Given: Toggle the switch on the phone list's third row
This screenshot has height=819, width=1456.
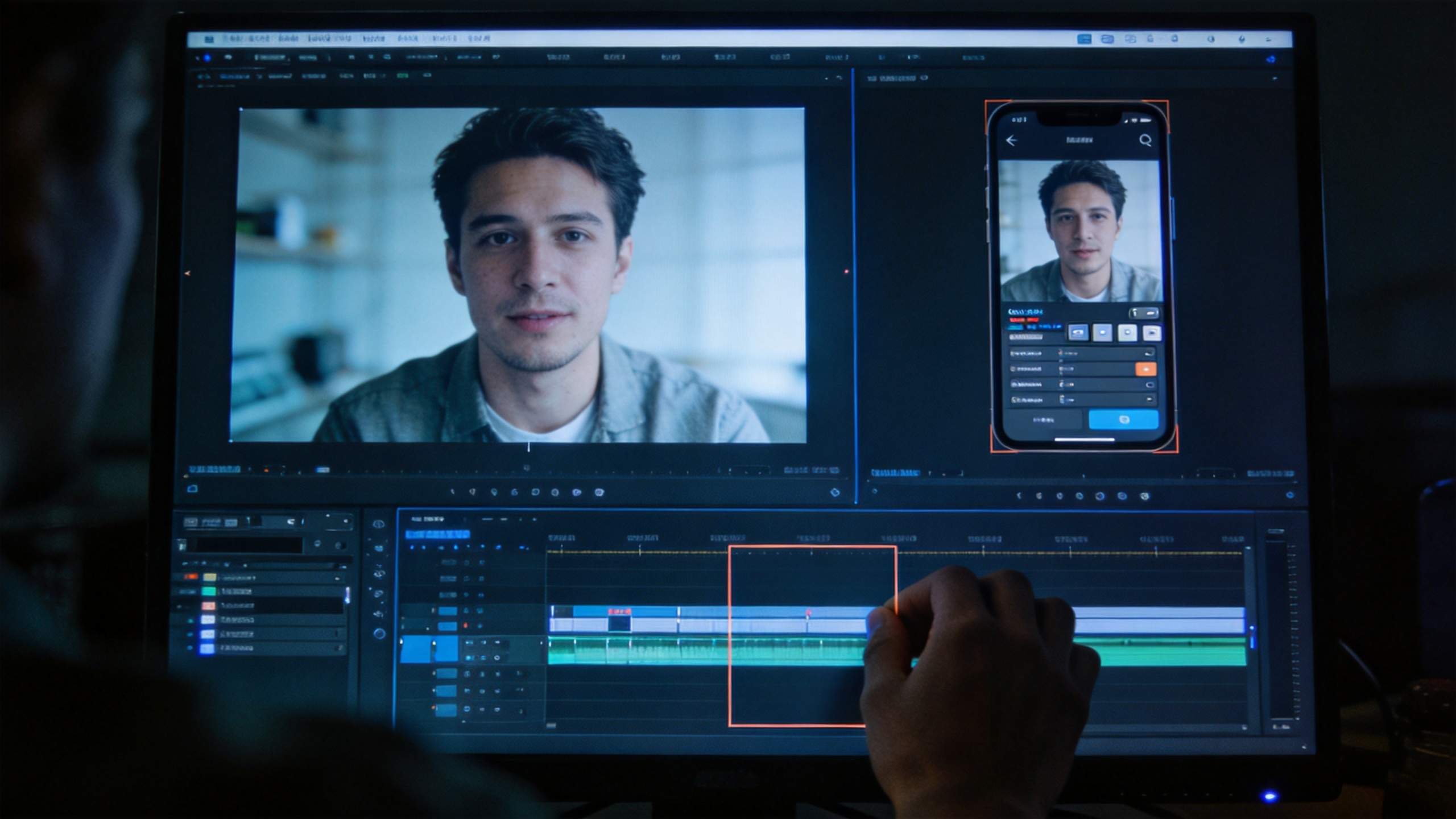Looking at the screenshot, I should (x=1149, y=385).
